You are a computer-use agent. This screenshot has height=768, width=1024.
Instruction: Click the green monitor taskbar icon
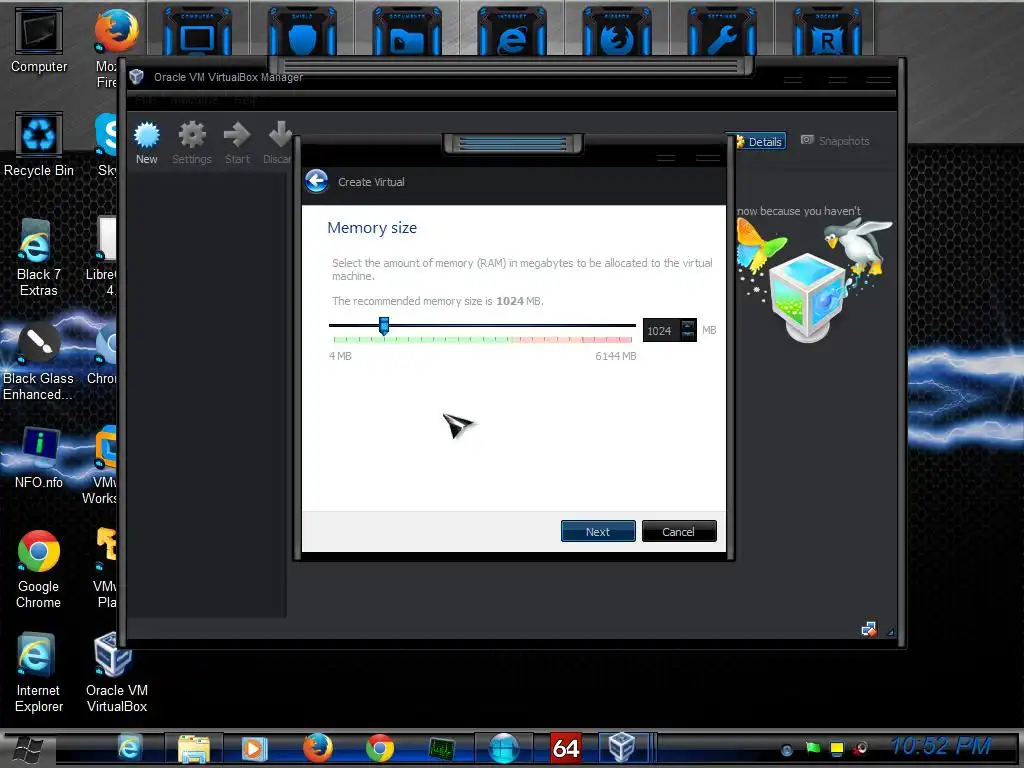point(441,748)
